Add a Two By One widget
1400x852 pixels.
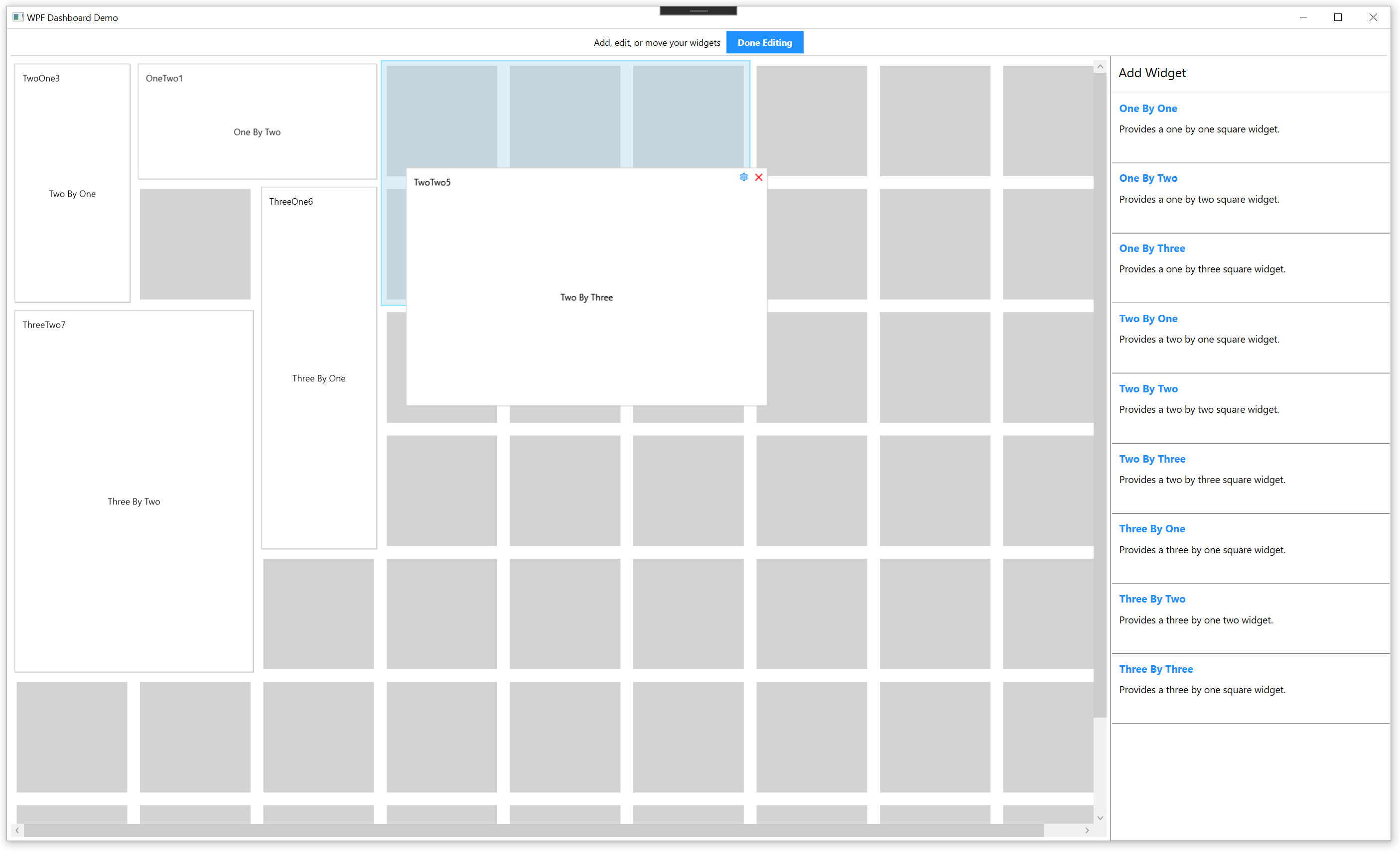click(x=1148, y=319)
